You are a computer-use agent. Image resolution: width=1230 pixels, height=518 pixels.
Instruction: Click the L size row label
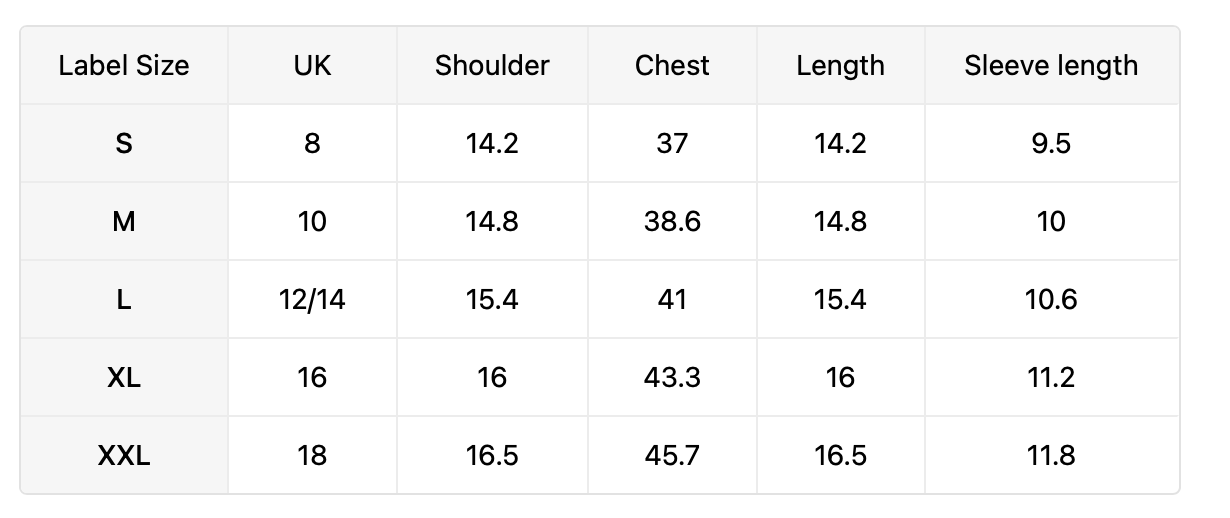point(124,300)
